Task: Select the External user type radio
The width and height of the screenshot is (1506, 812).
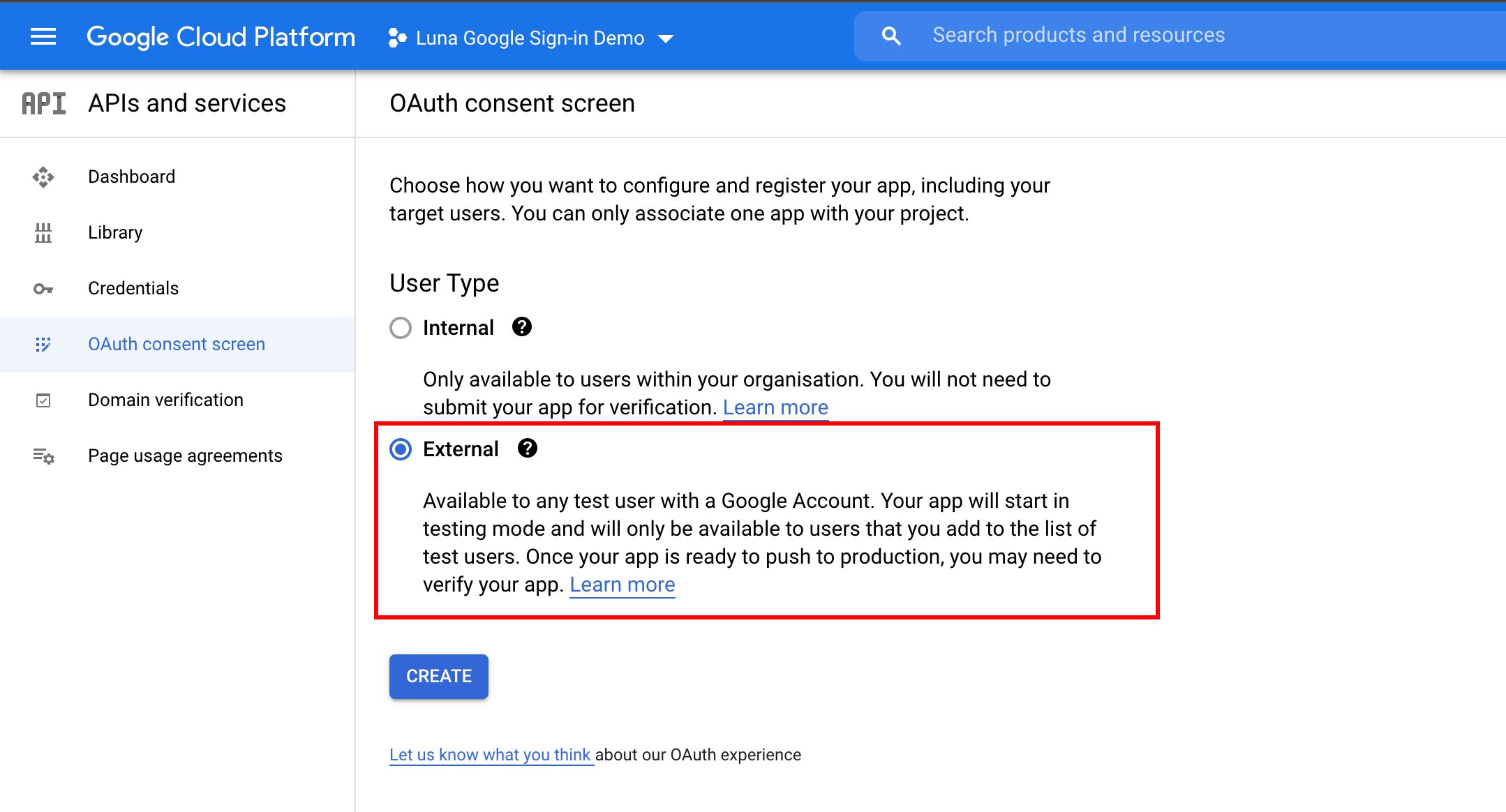Action: [x=401, y=449]
